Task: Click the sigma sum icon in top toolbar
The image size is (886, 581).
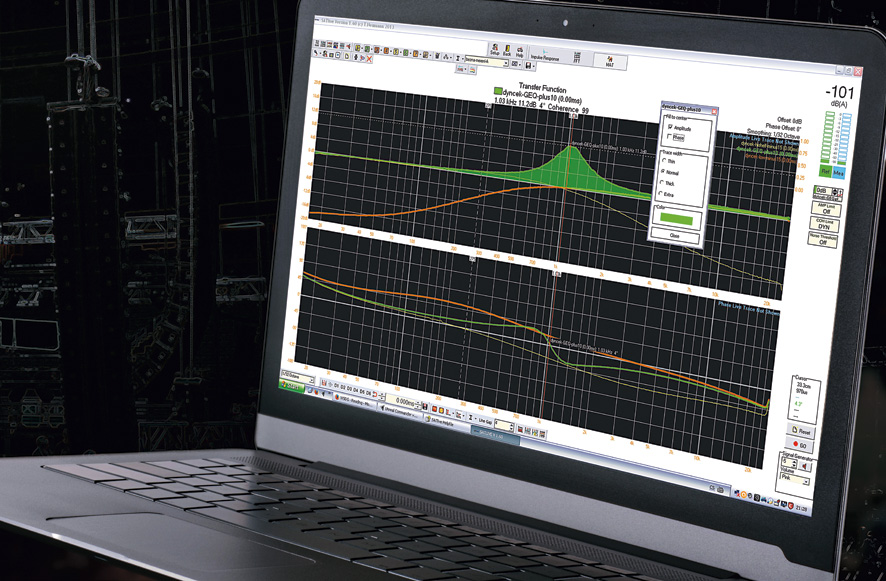Action: tap(458, 58)
